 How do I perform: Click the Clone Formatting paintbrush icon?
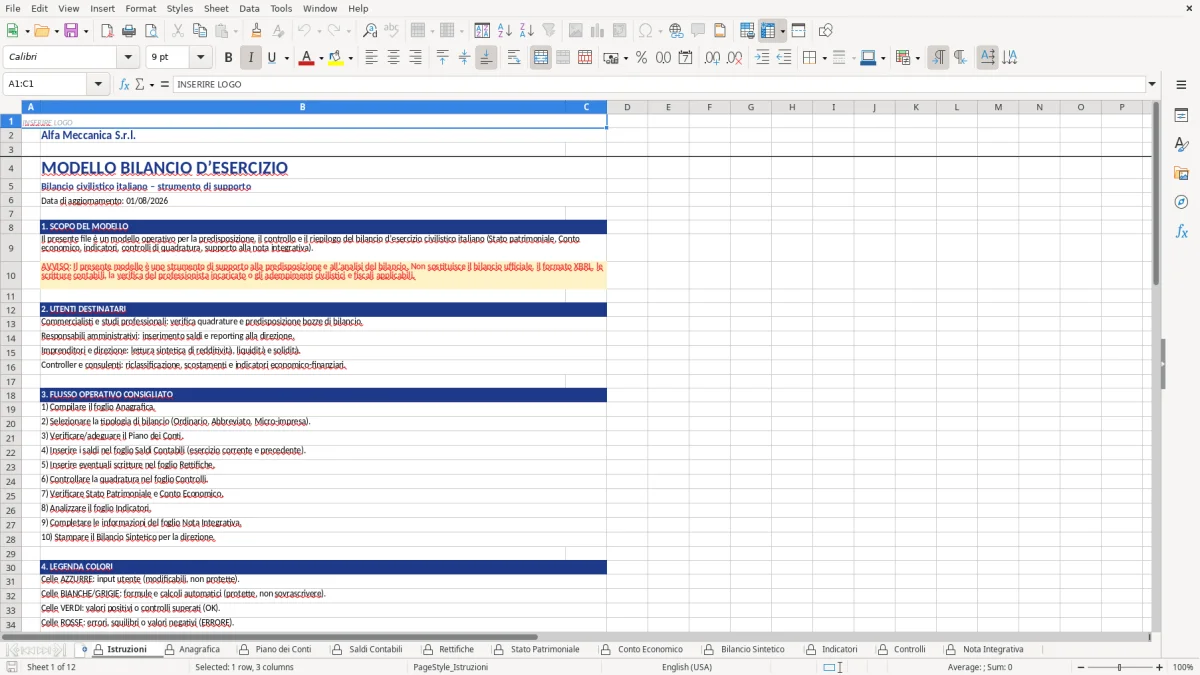[x=257, y=31]
